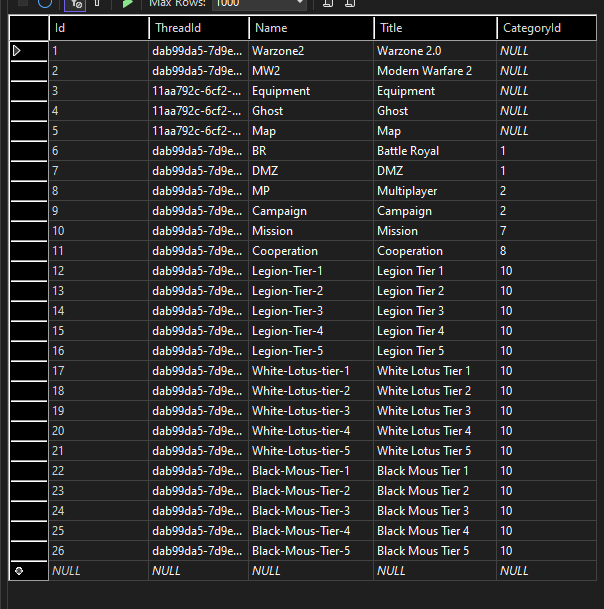Select the Title cell 'Legion Tier 4'
Viewport: 604px width, 609px height.
click(x=435, y=331)
